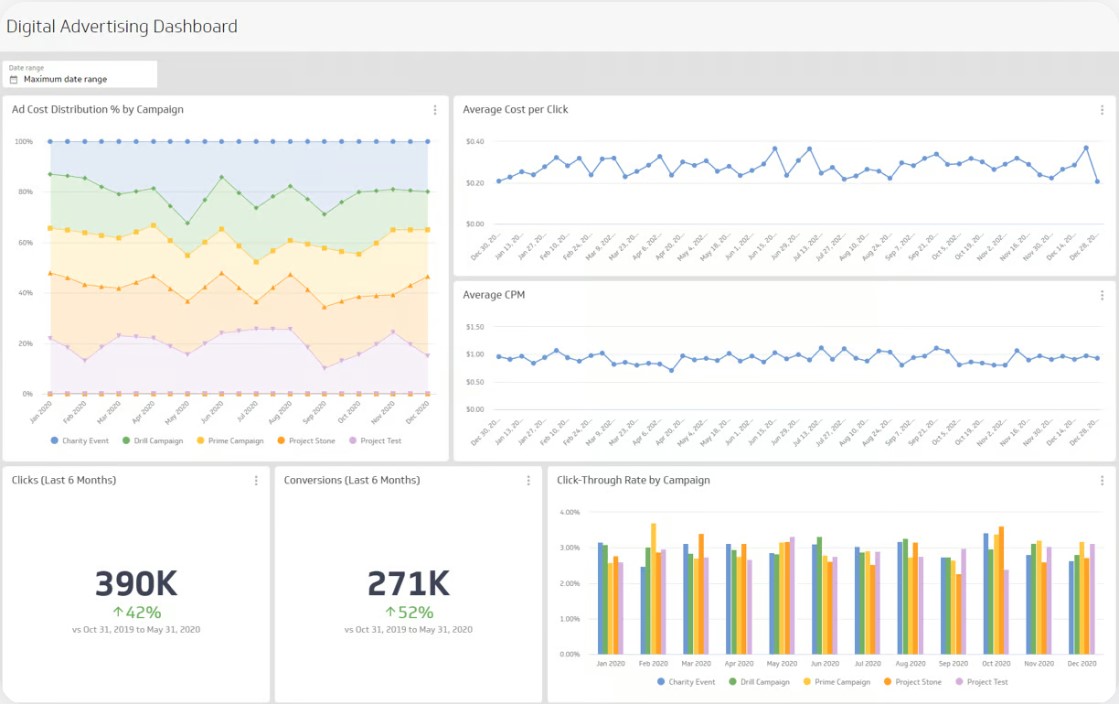Select the Click-Through Rate by Campaign panel header
Image resolution: width=1119 pixels, height=704 pixels.
point(634,480)
